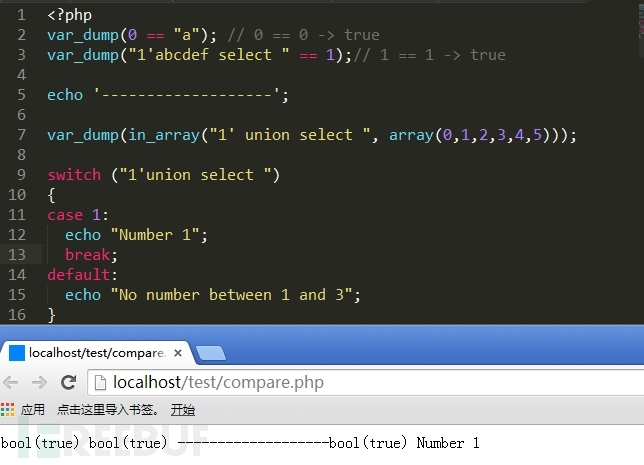
Task: Click the in_array function name
Action: (x=164, y=135)
